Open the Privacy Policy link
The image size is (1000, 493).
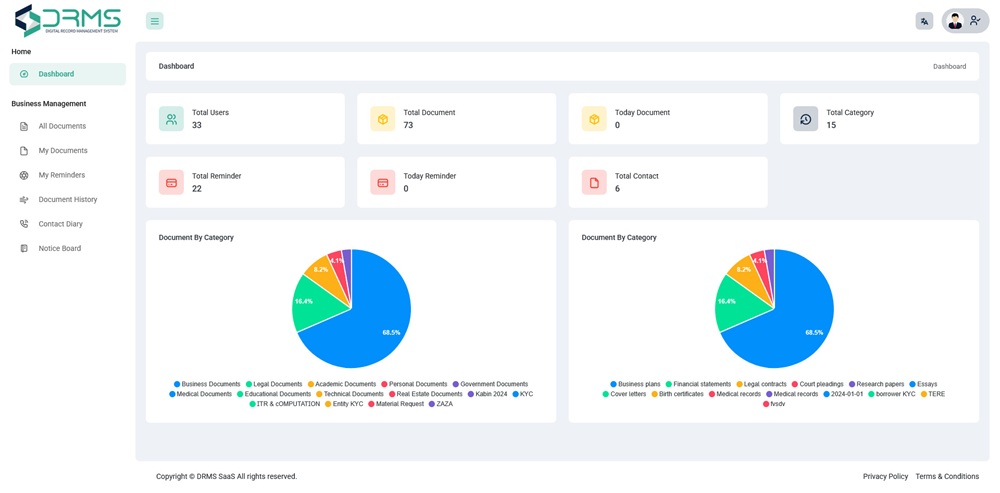(x=885, y=477)
